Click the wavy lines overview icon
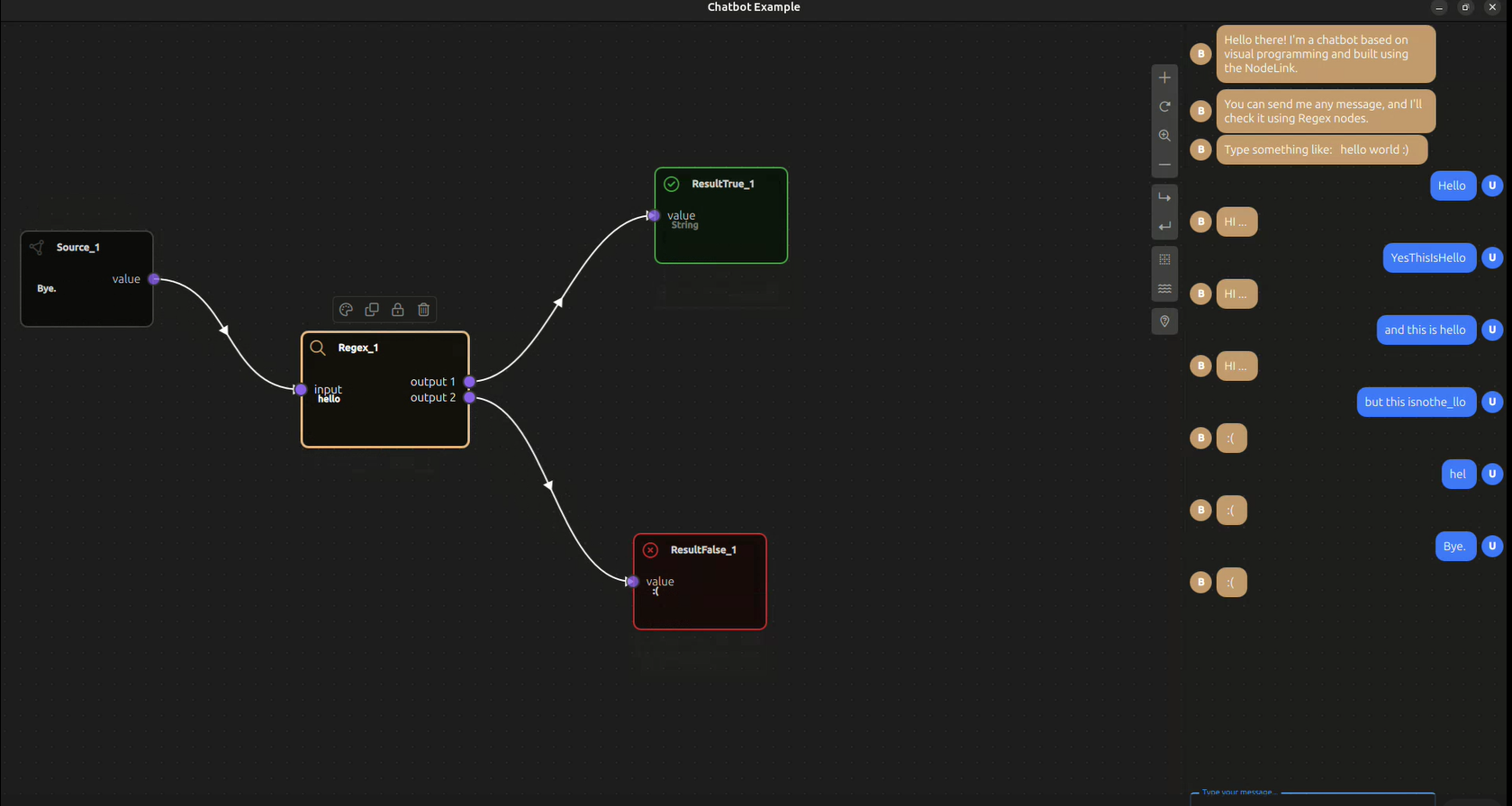Image resolution: width=1512 pixels, height=806 pixels. click(x=1164, y=289)
